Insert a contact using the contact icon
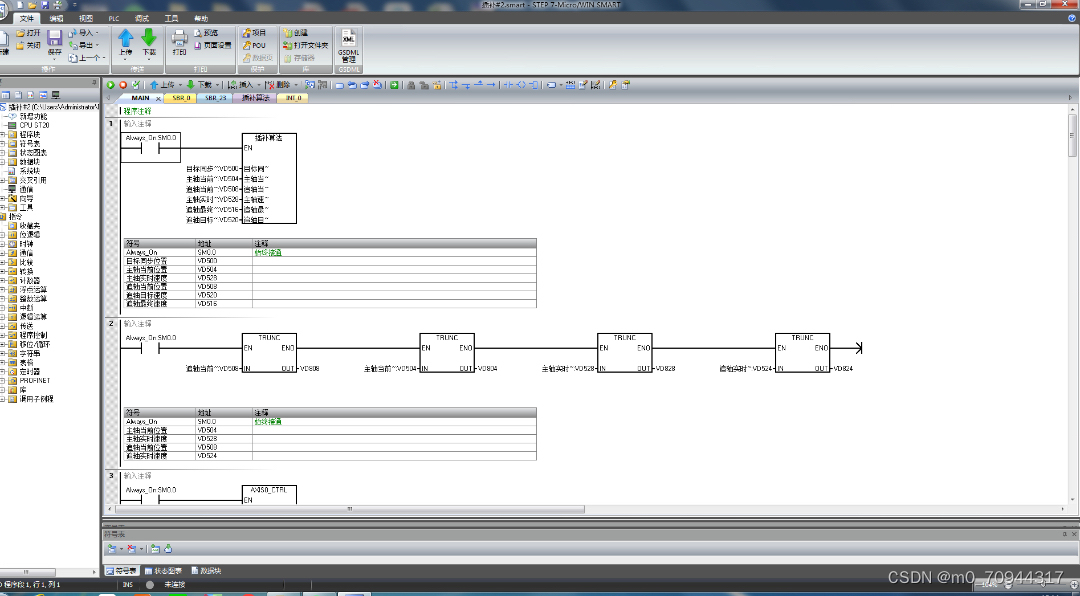The height and width of the screenshot is (596, 1080). [506, 85]
